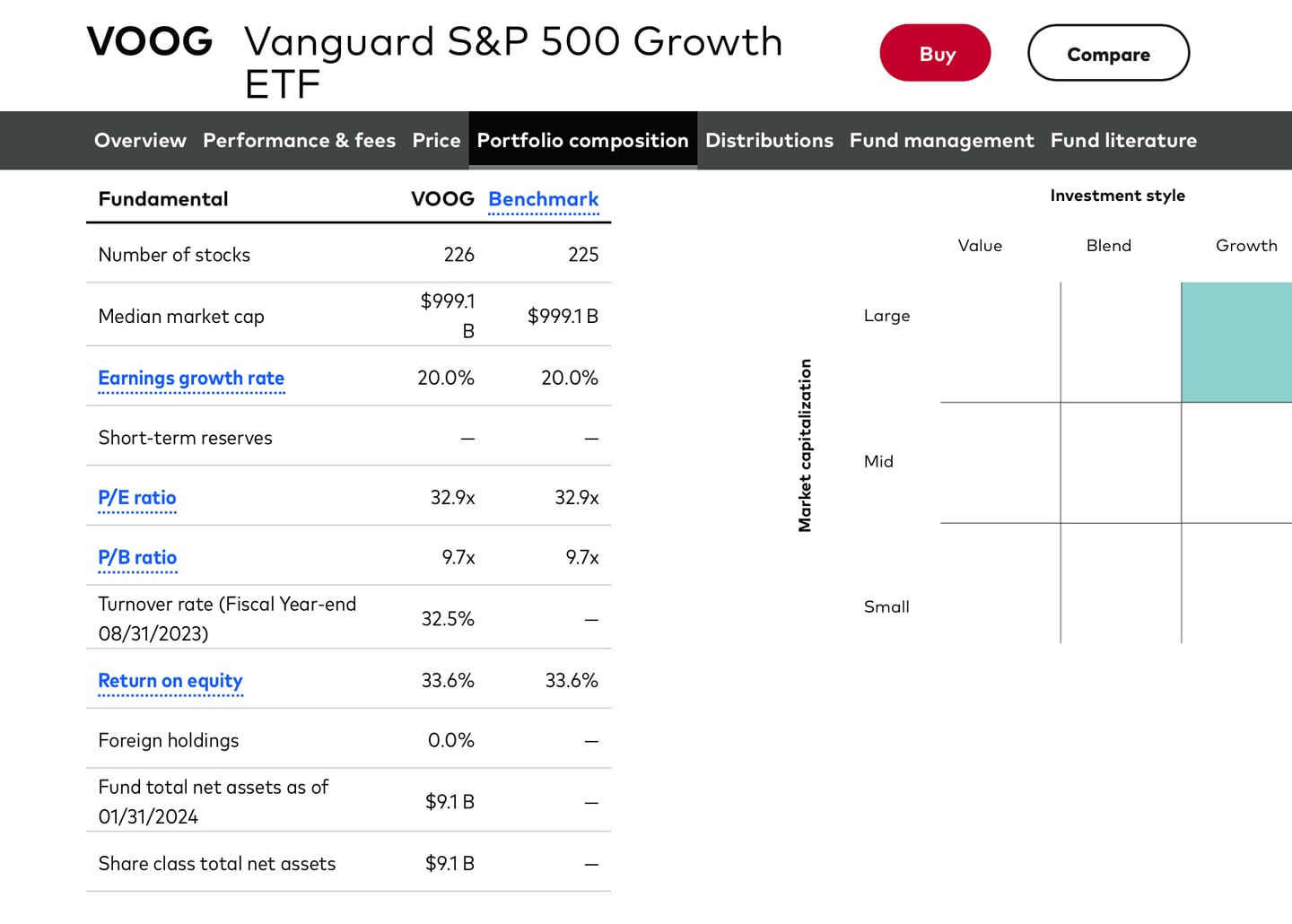Open Return on equity definition

point(170,680)
